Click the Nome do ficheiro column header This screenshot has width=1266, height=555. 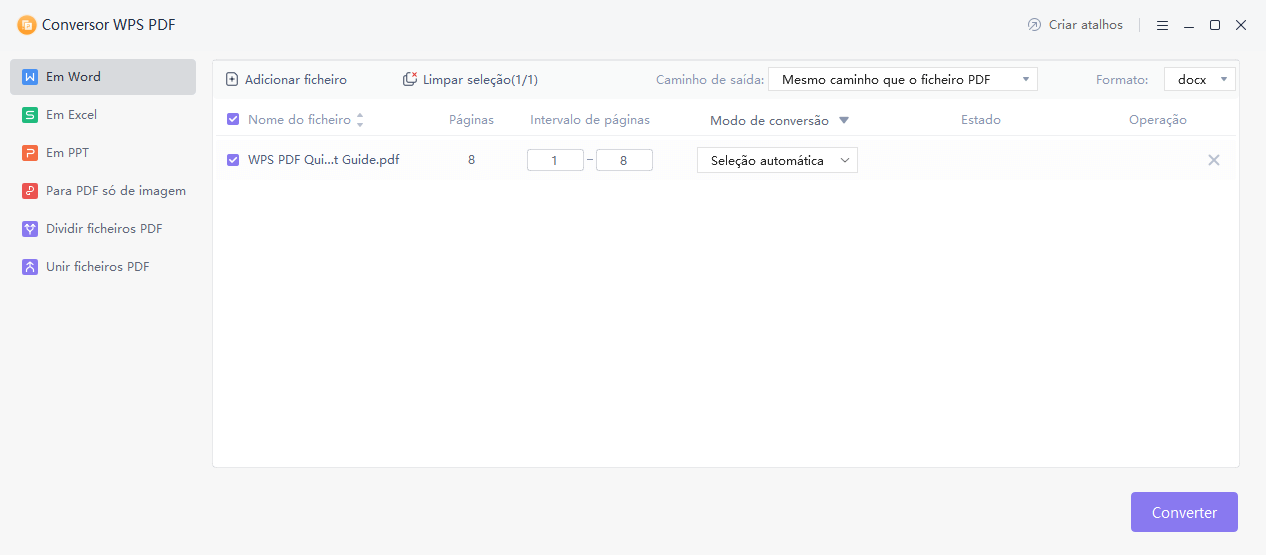point(299,120)
